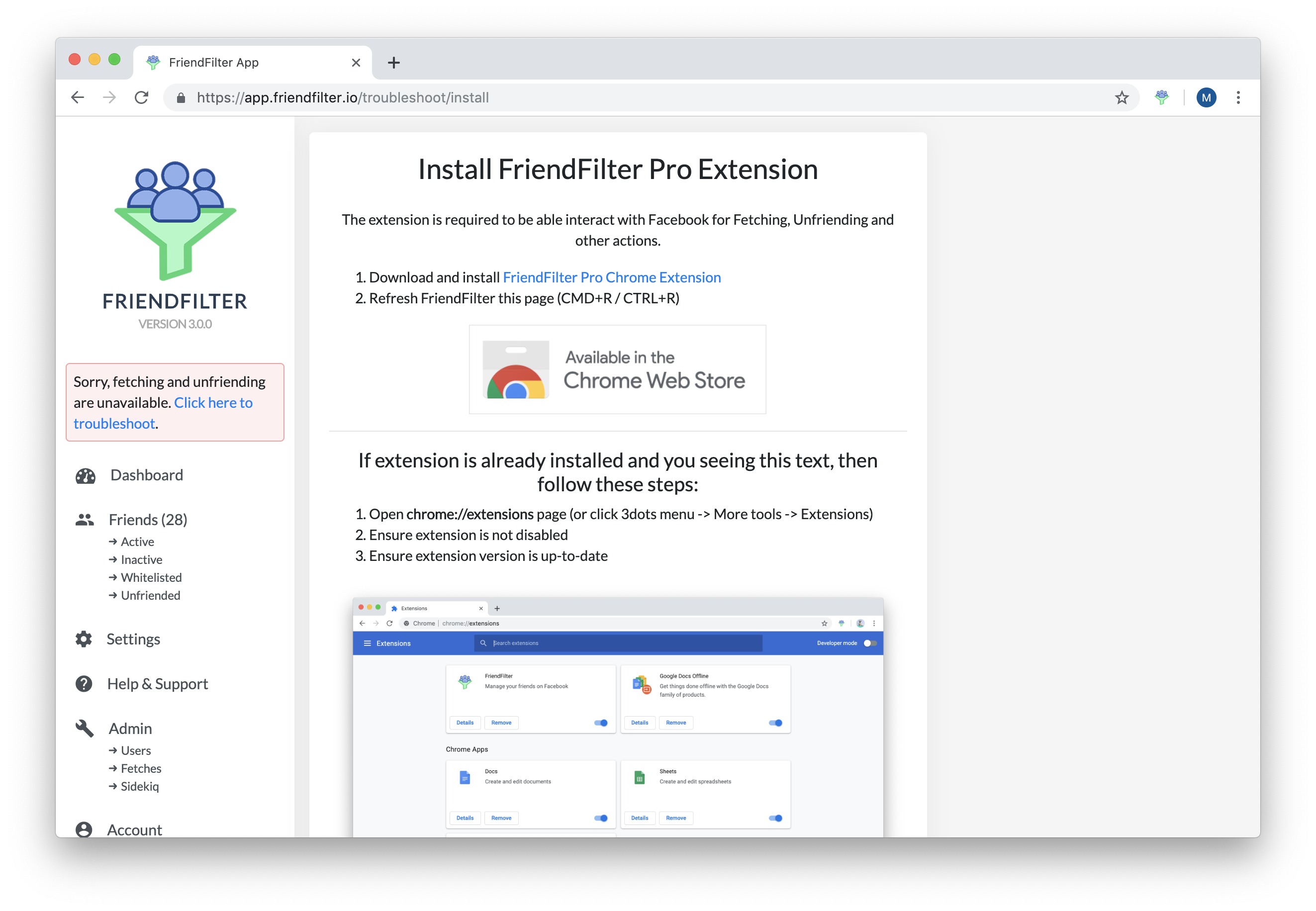Viewport: 1316px width, 911px height.
Task: Open the FriendFilter Pro Chrome Extension link
Action: click(611, 277)
